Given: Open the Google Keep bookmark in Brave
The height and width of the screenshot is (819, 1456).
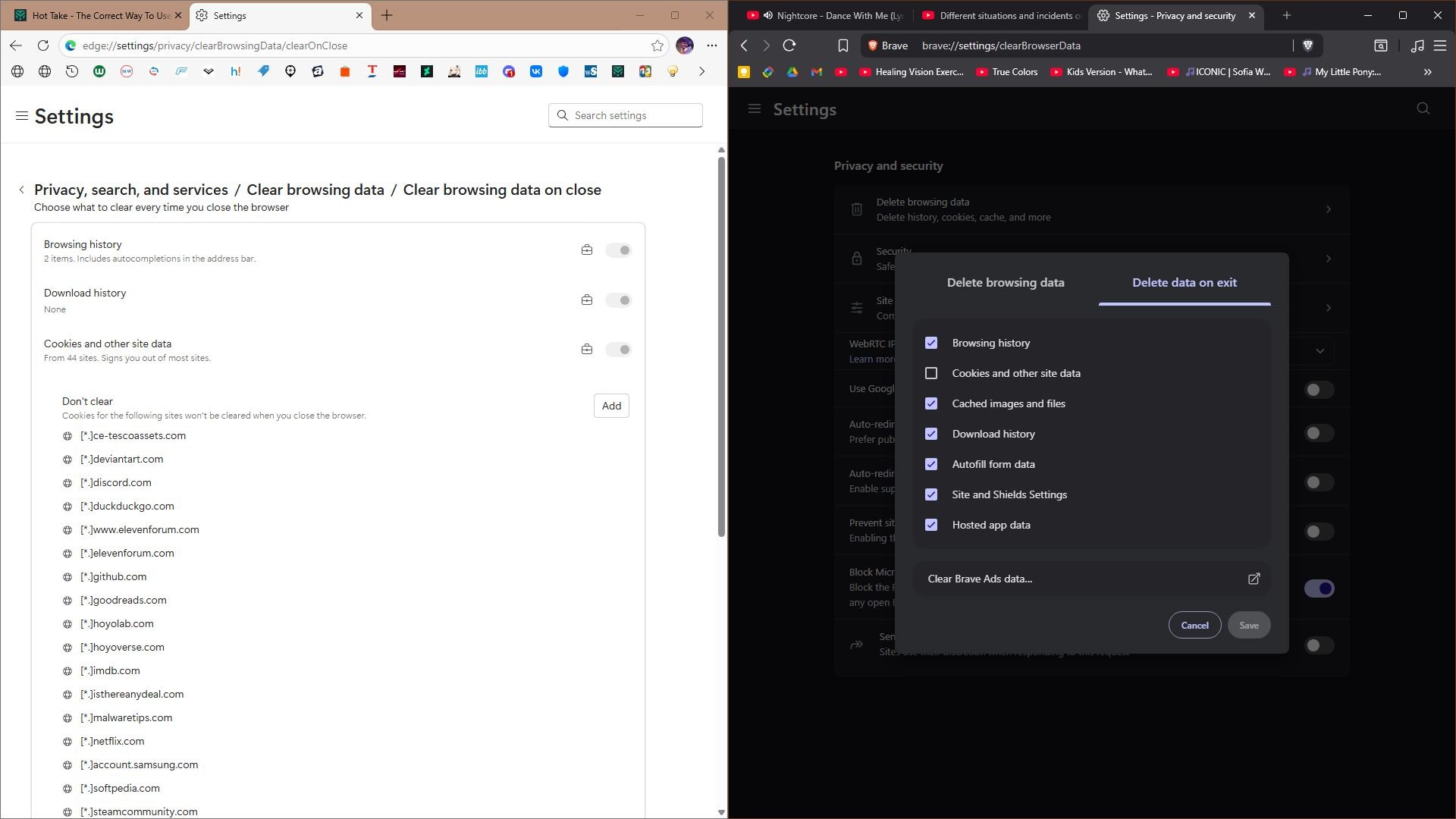Looking at the screenshot, I should tap(744, 72).
